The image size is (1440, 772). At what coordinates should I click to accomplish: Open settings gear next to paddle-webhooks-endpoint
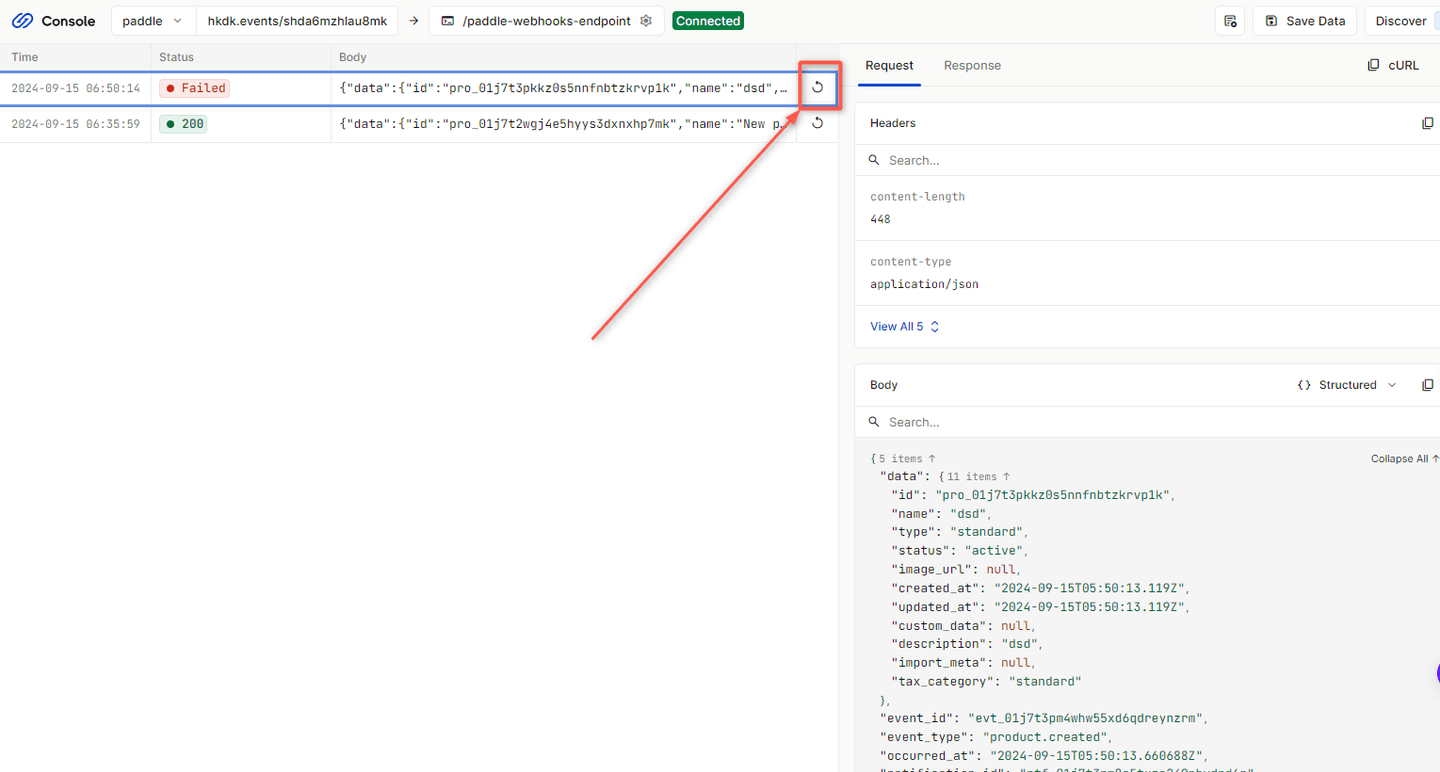tap(646, 21)
